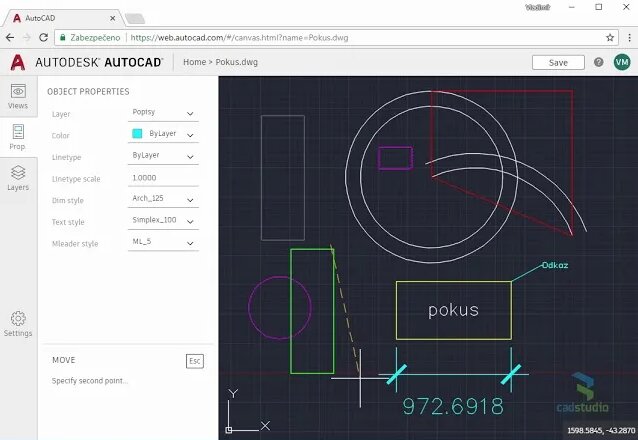Expand the Color dropdown showing ByLayer
The width and height of the screenshot is (638, 440).
[163, 134]
